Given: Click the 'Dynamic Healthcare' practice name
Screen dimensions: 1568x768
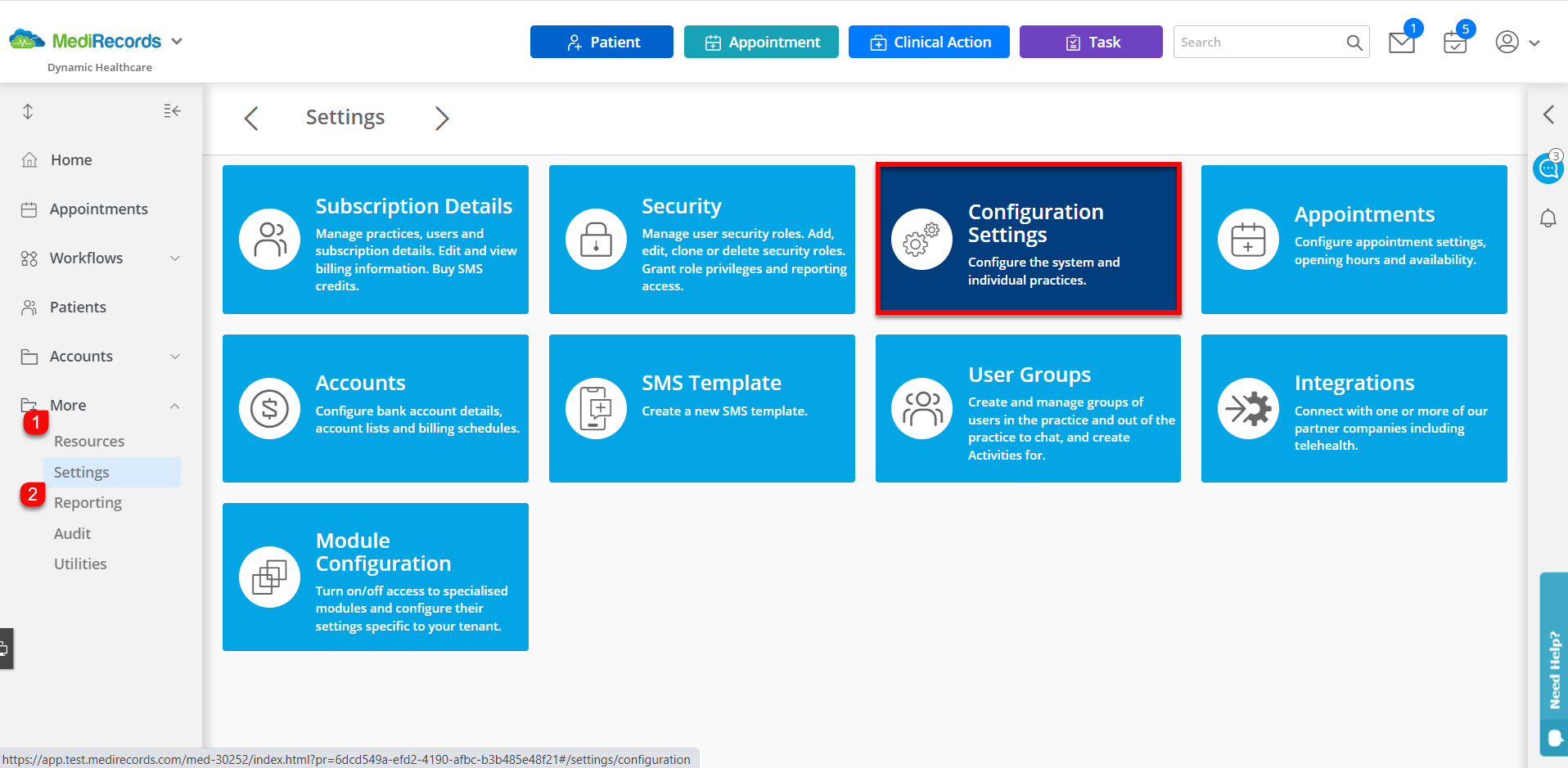Looking at the screenshot, I should click(100, 67).
